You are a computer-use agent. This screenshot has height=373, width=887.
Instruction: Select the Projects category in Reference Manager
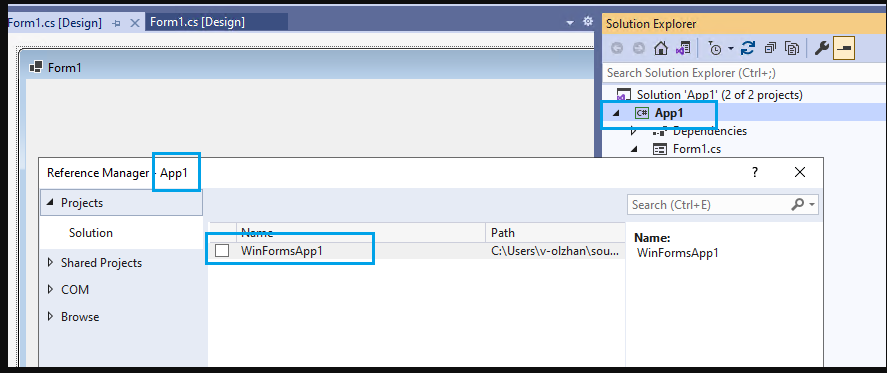(x=121, y=203)
